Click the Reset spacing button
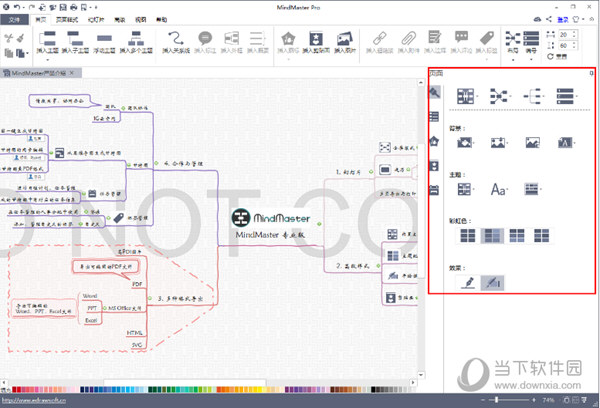 click(557, 56)
